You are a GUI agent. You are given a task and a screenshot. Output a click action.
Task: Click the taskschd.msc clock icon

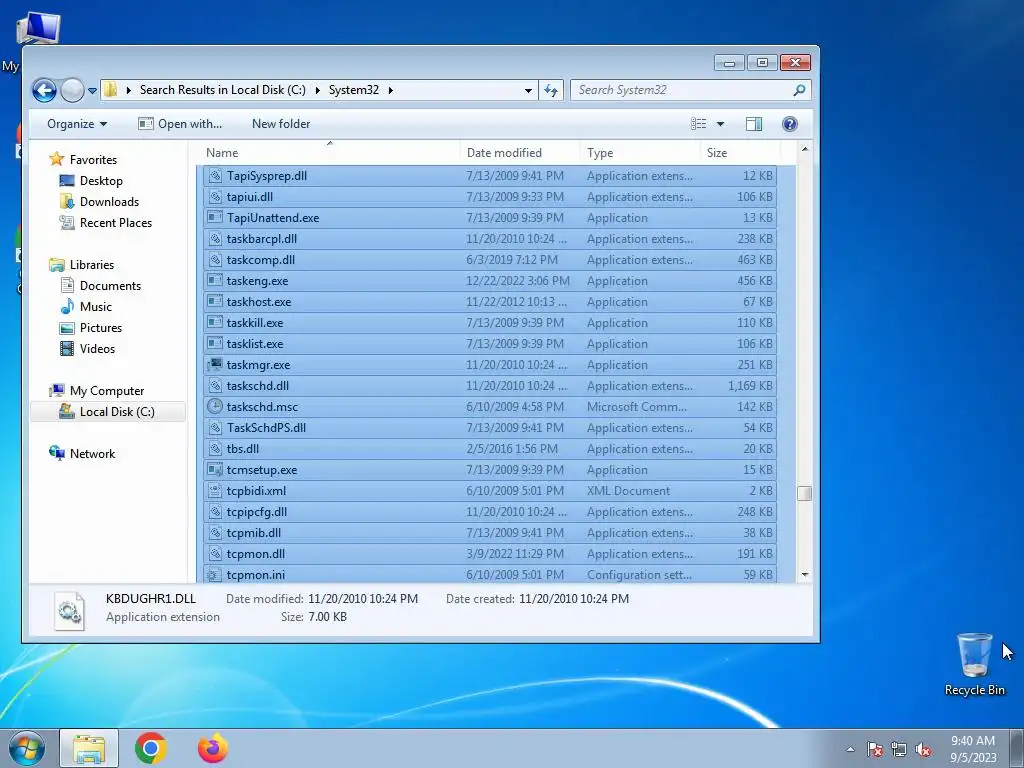[214, 406]
